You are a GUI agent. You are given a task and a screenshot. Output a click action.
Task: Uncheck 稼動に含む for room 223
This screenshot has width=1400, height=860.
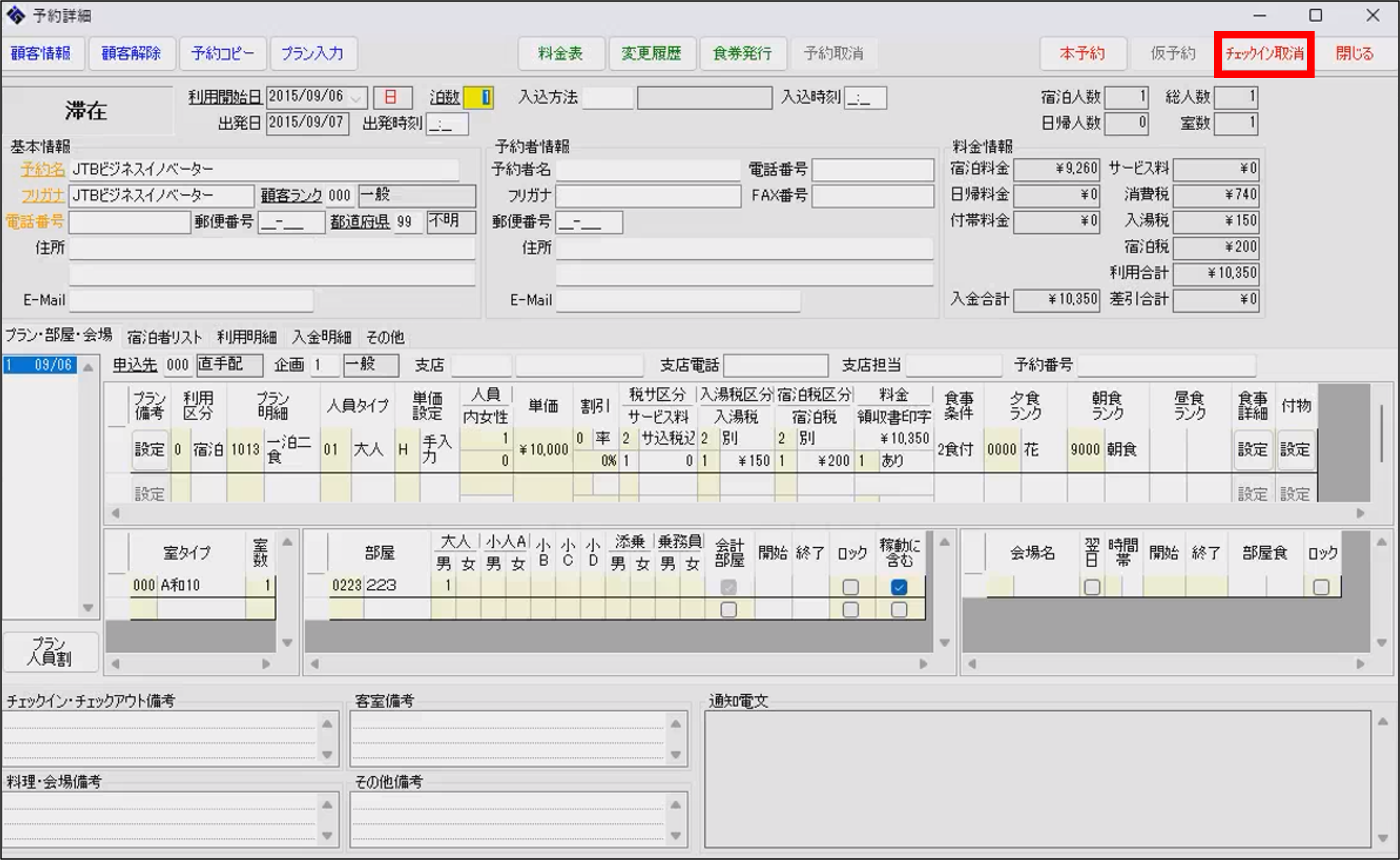pos(899,587)
